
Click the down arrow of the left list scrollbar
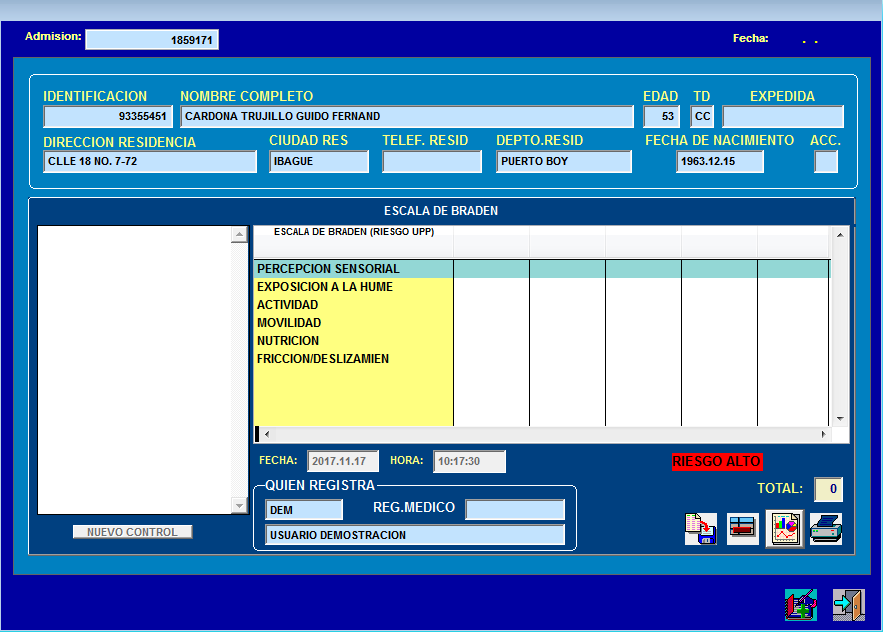click(x=239, y=505)
